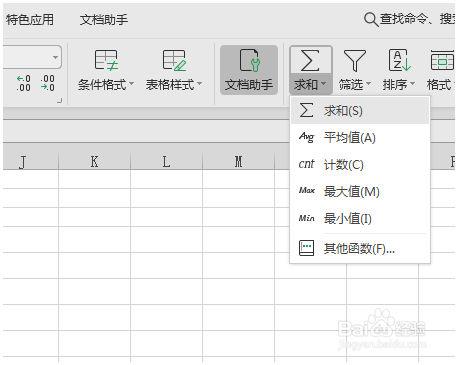The width and height of the screenshot is (458, 365).
Task: Expand the 表格样式 dropdown
Action: click(199, 83)
